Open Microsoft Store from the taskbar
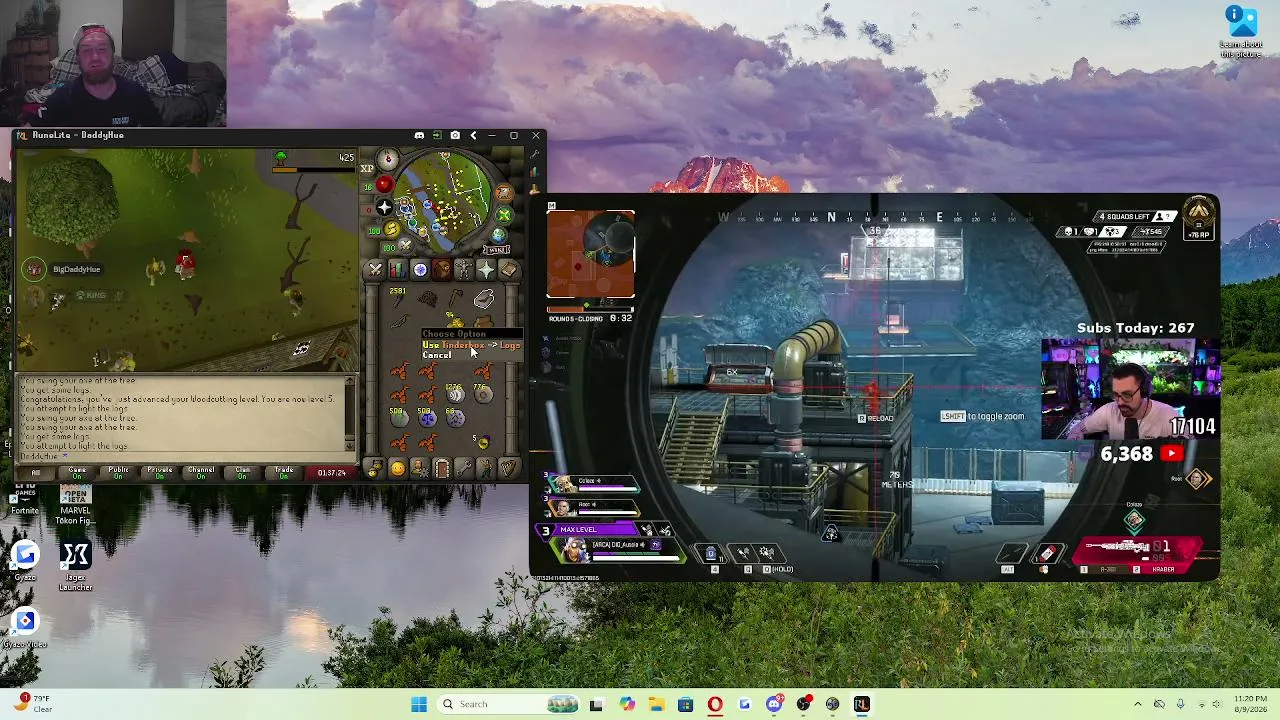This screenshot has height=720, width=1280. tap(685, 704)
